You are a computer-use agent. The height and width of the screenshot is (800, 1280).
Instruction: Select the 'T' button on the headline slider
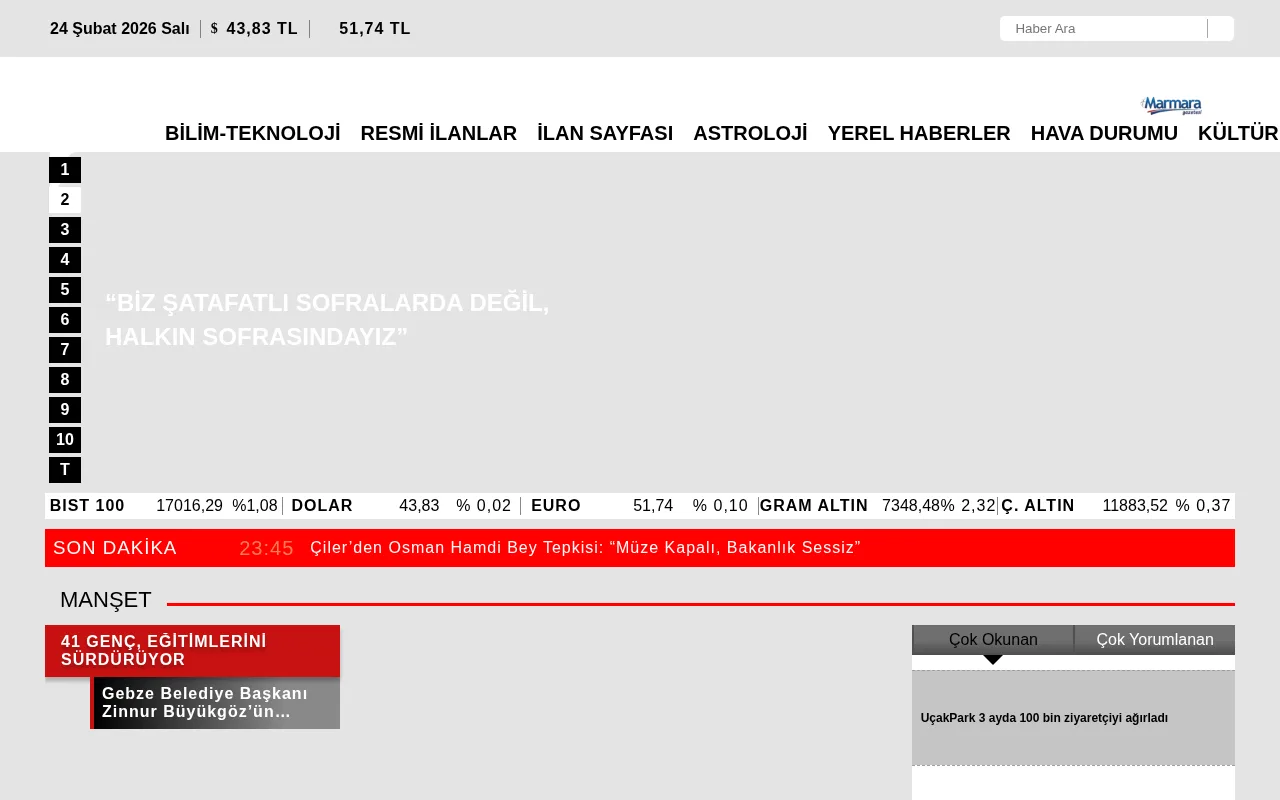pyautogui.click(x=65, y=469)
